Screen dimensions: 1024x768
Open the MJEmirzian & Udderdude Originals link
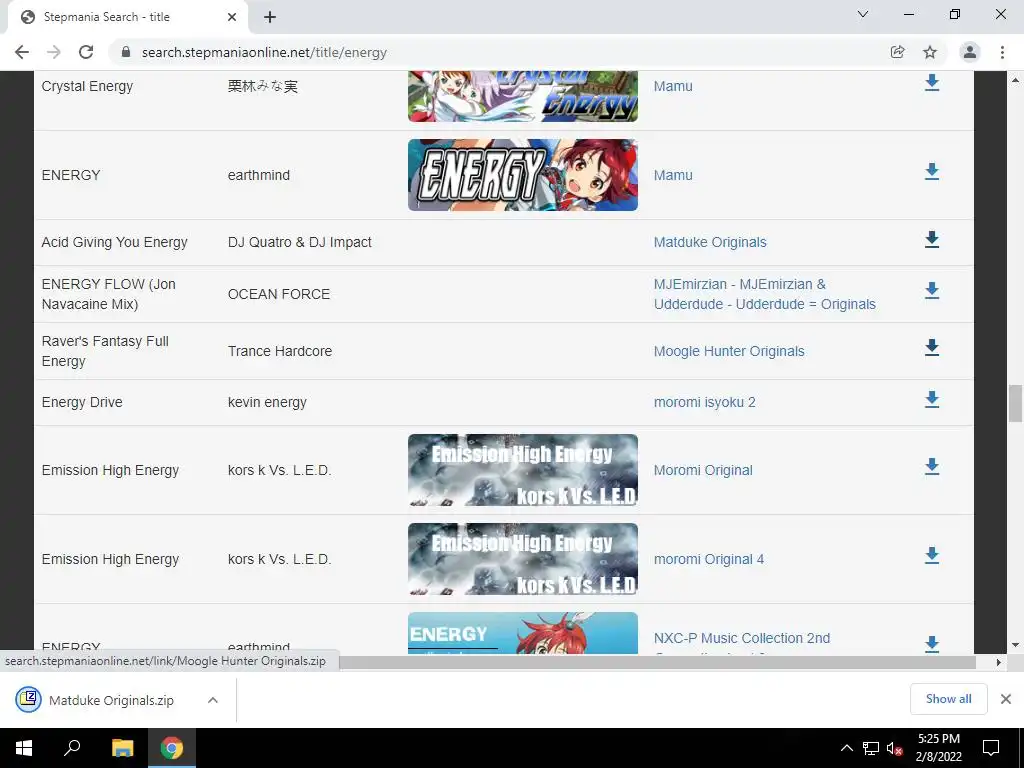coord(765,295)
